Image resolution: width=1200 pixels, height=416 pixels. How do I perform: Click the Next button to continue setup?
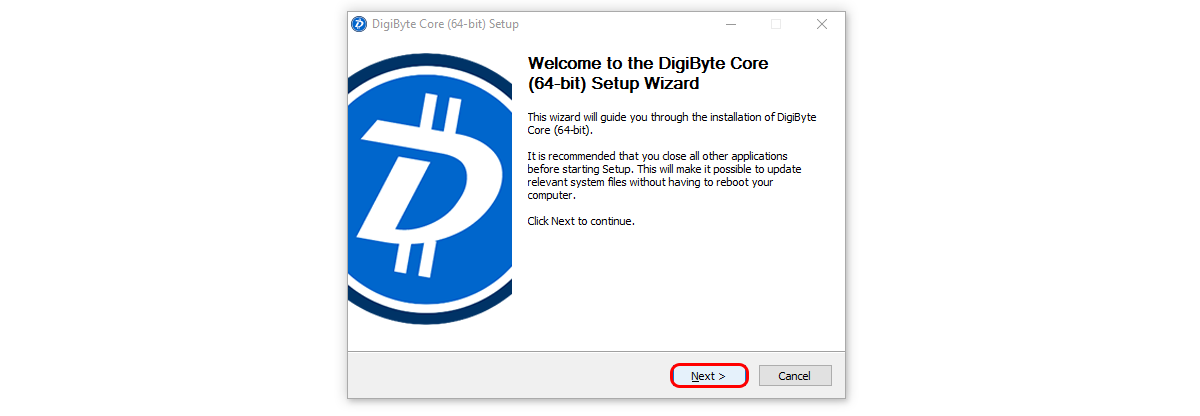pyautogui.click(x=709, y=376)
